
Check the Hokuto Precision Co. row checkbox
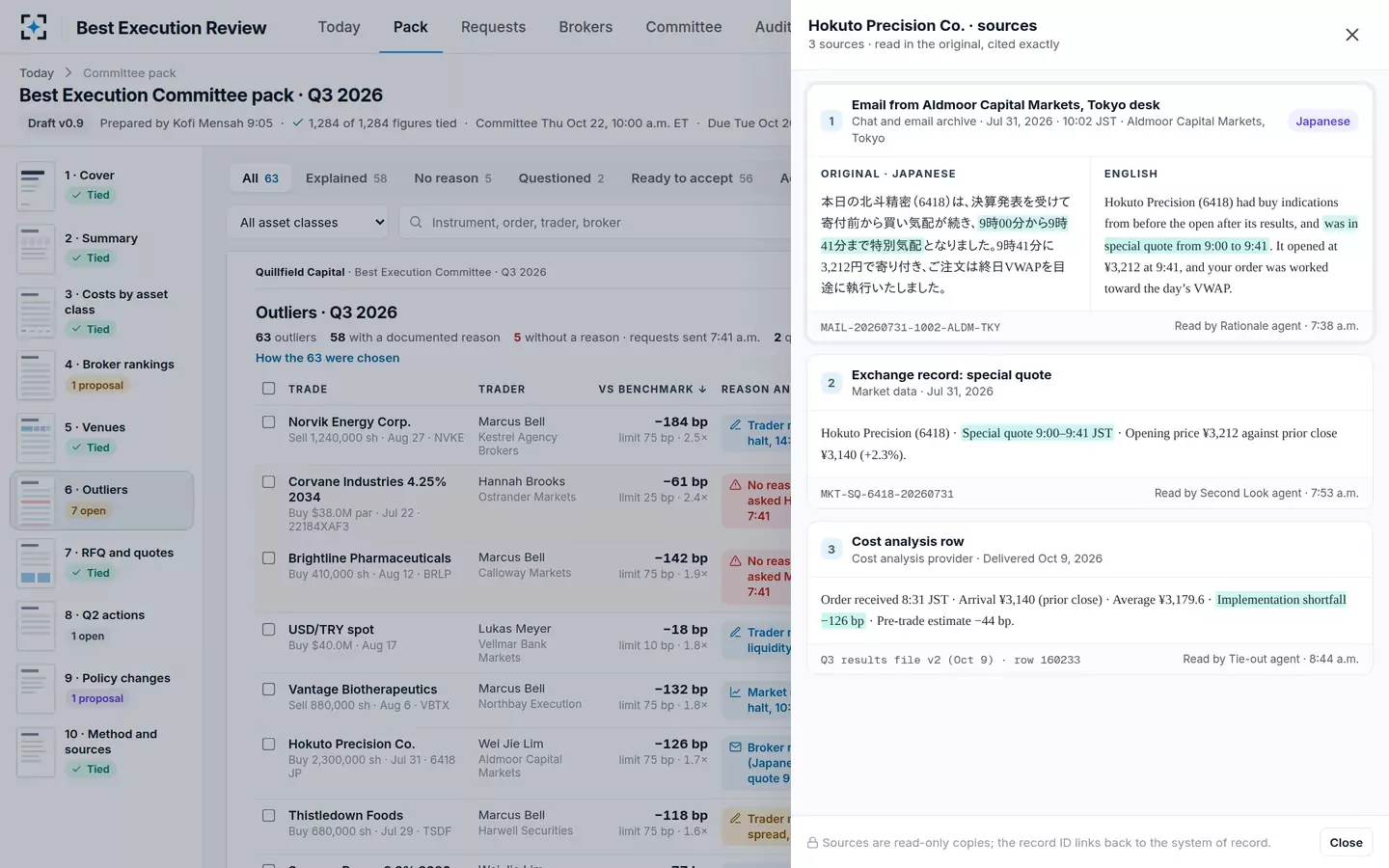(x=269, y=744)
